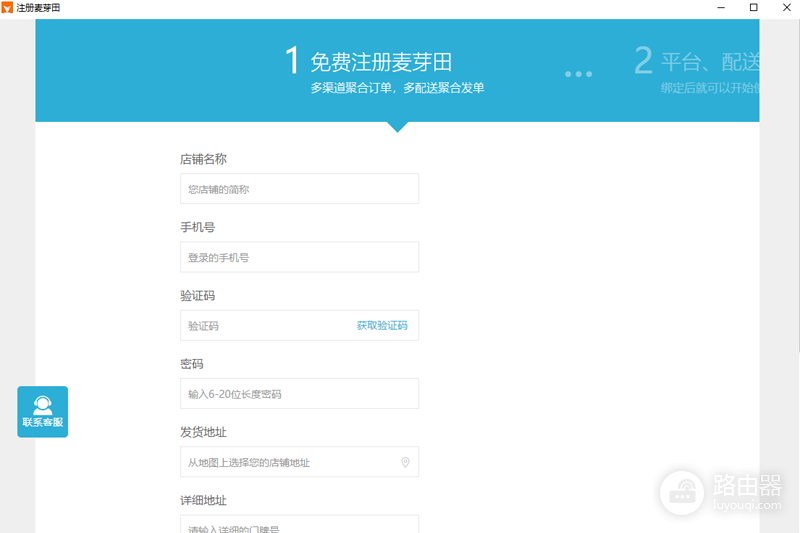Focus the 店铺名称 shop name input field
The height and width of the screenshot is (533, 800).
pos(299,189)
